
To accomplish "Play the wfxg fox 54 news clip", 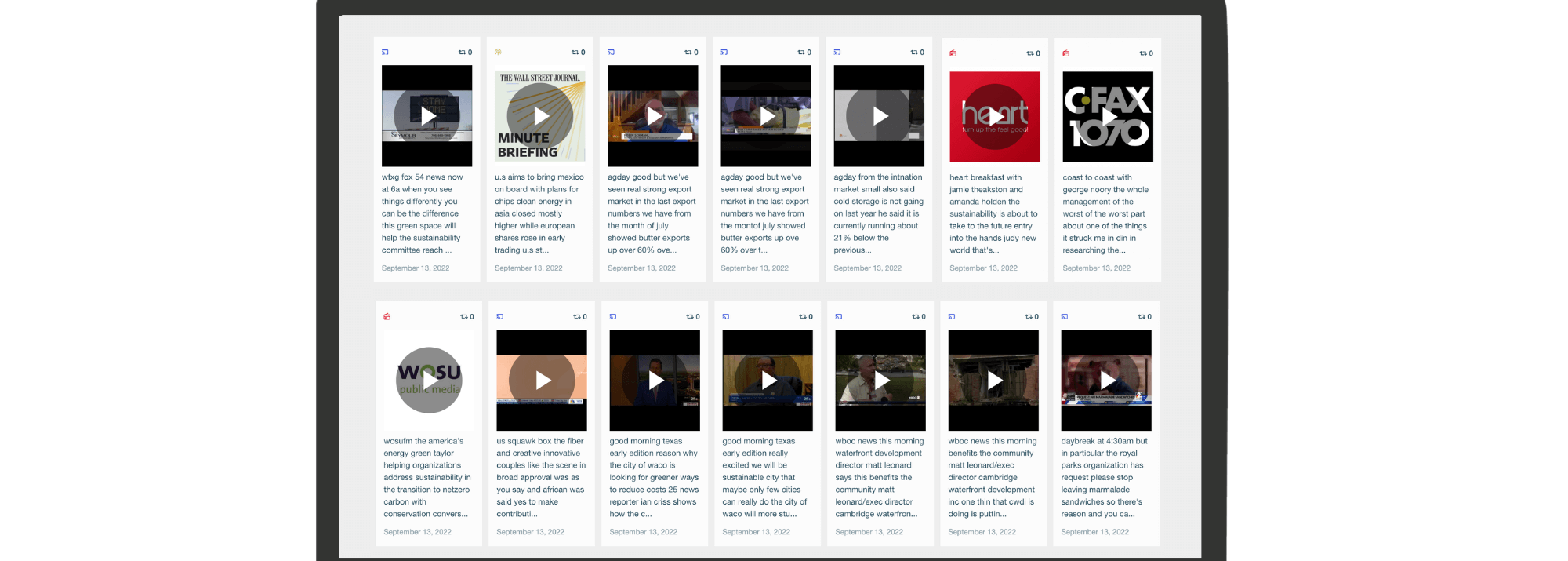I will [427, 116].
